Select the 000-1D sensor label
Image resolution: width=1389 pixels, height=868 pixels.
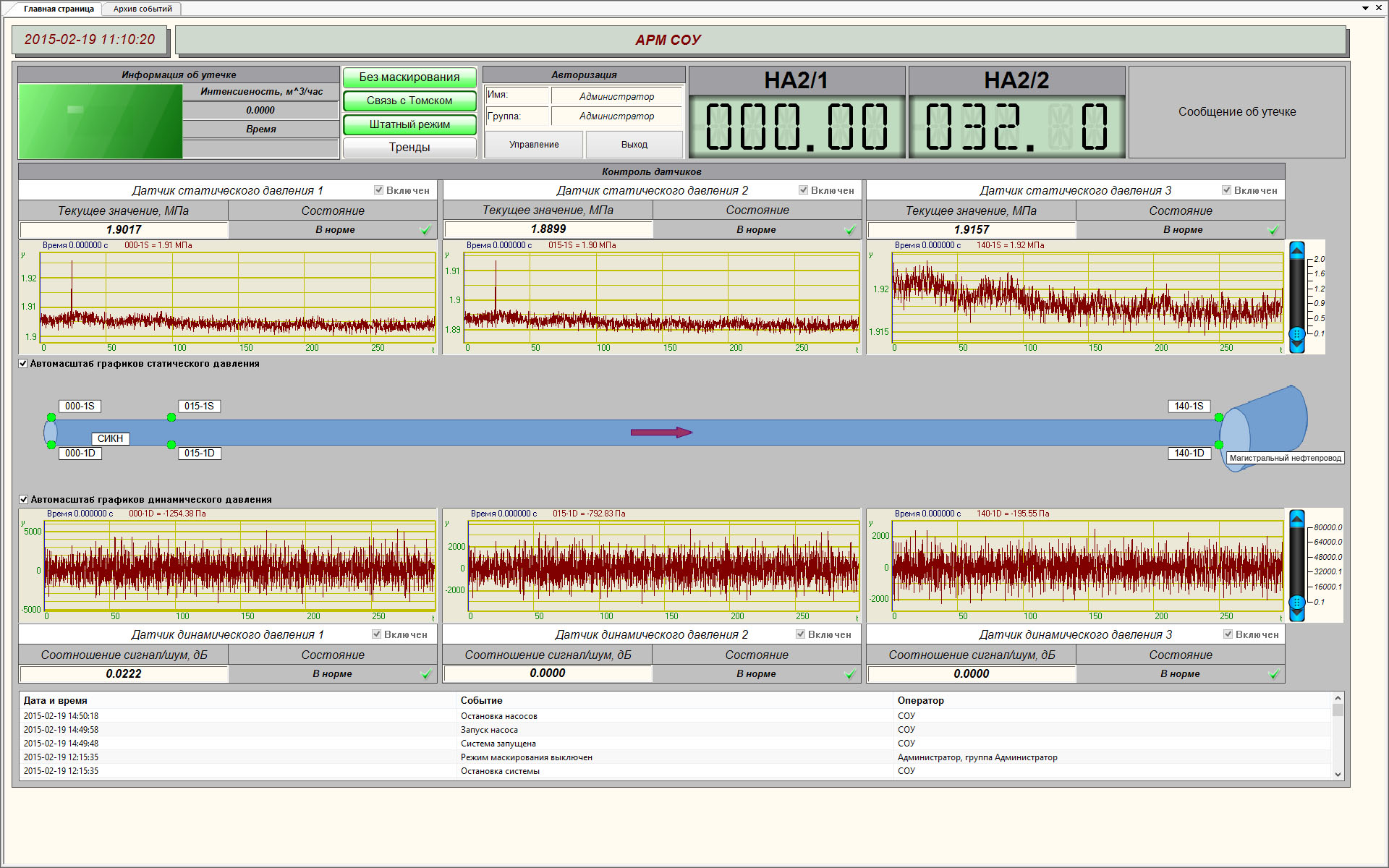[x=80, y=454]
